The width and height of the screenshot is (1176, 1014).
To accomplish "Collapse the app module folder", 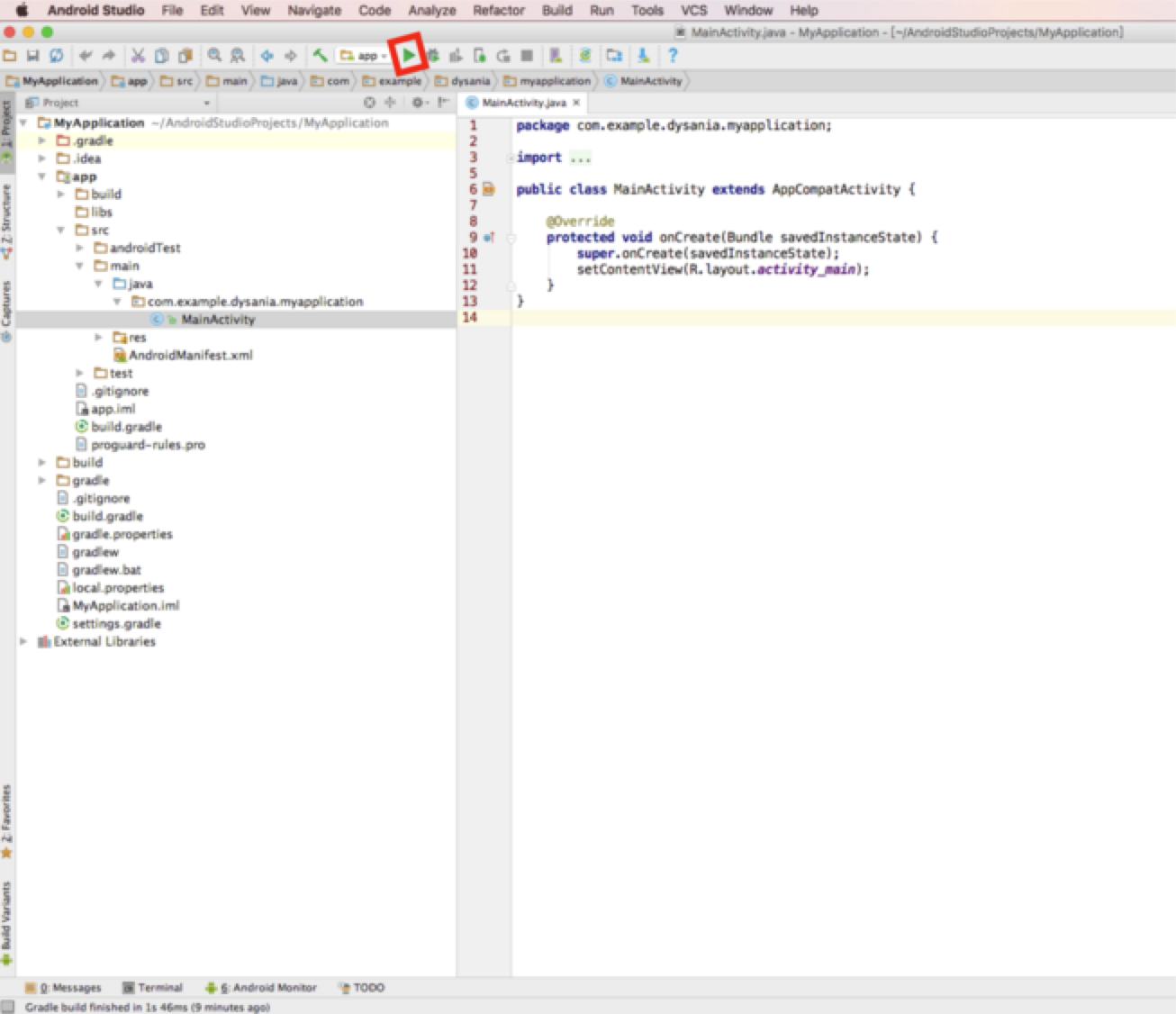I will pyautogui.click(x=41, y=177).
